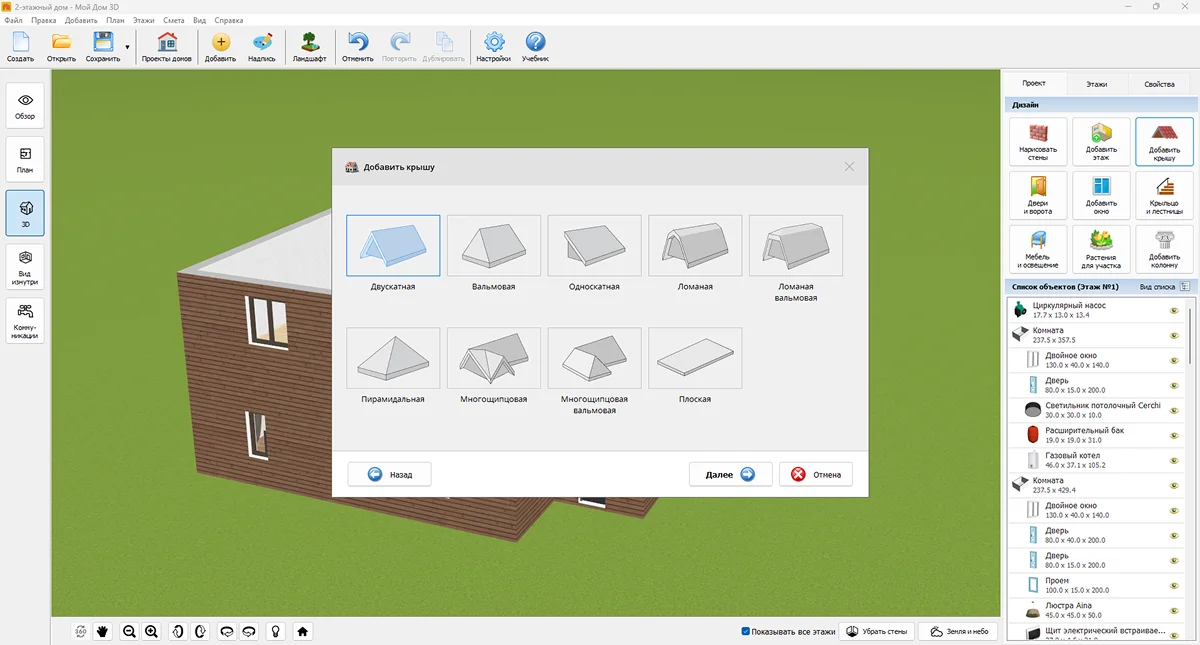Expand the Сохранить dropdown arrow
Viewport: 1200px width, 645px height.
[x=127, y=47]
